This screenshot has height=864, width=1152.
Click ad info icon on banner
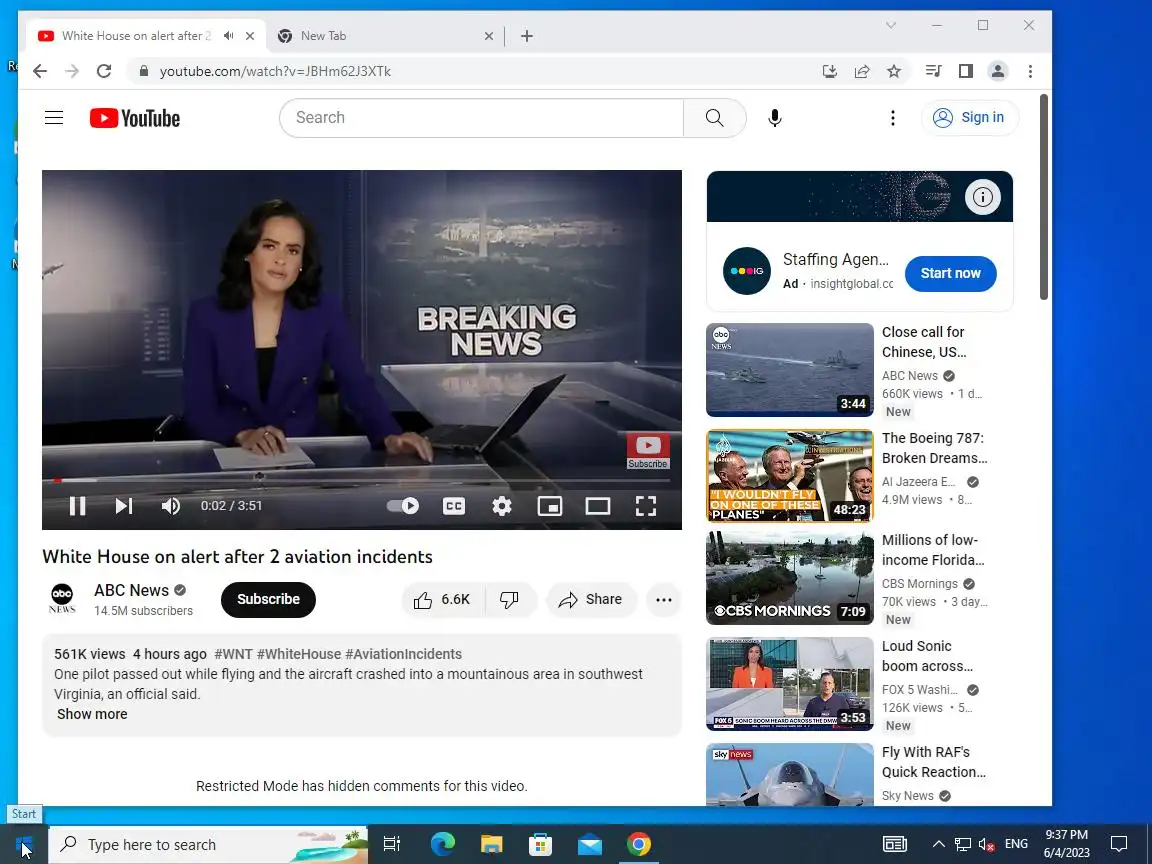982,197
